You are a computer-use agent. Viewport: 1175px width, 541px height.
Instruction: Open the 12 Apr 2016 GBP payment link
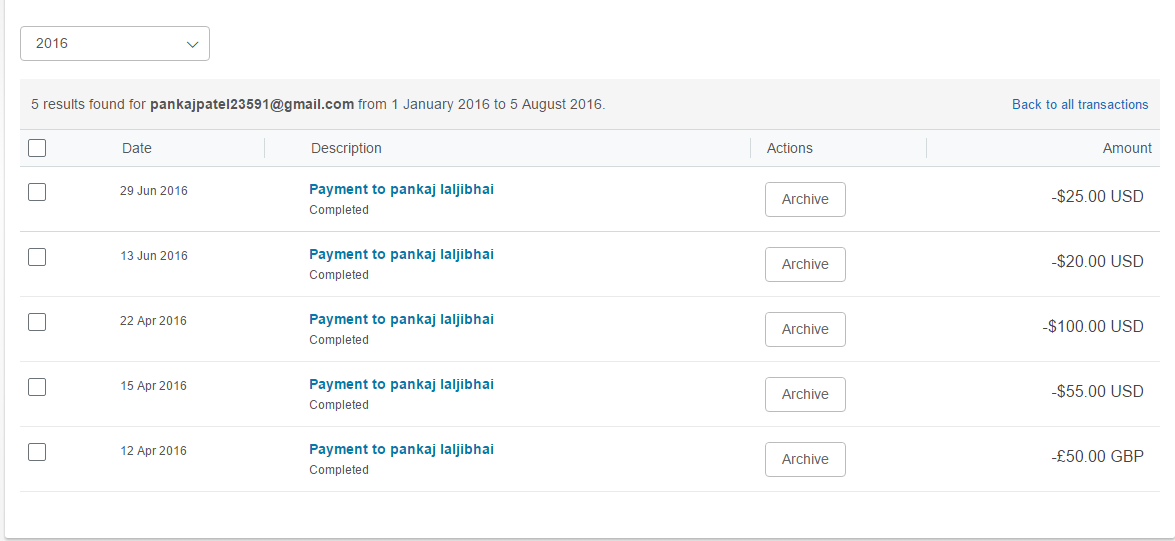(x=401, y=449)
